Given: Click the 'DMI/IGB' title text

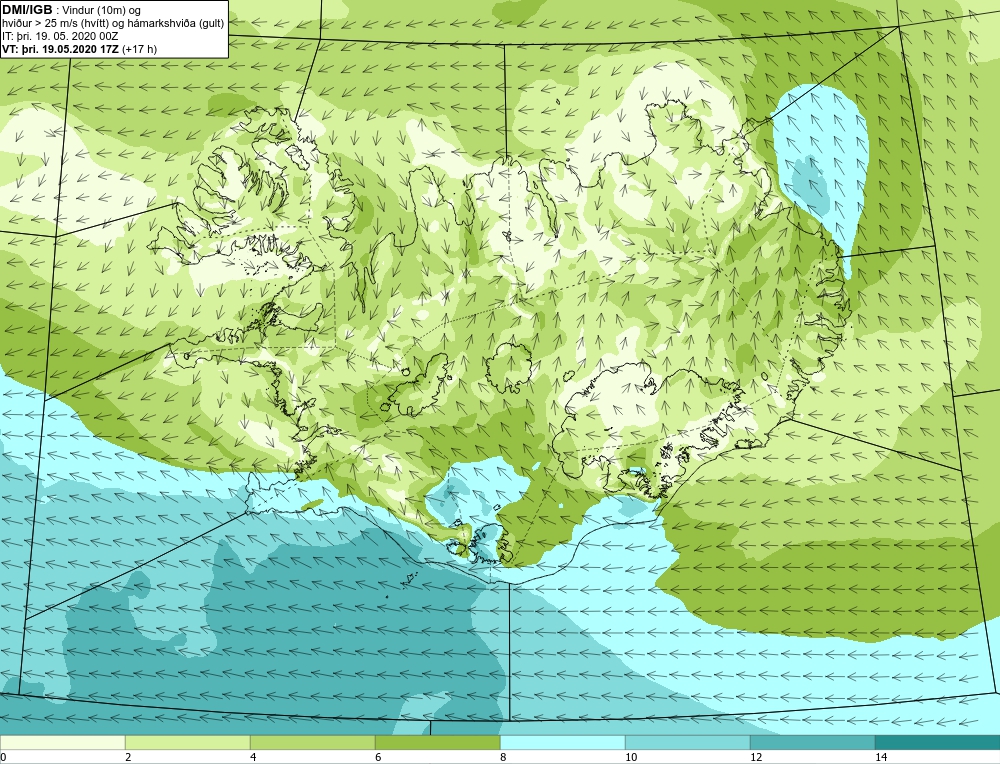Looking at the screenshot, I should tap(27, 10).
